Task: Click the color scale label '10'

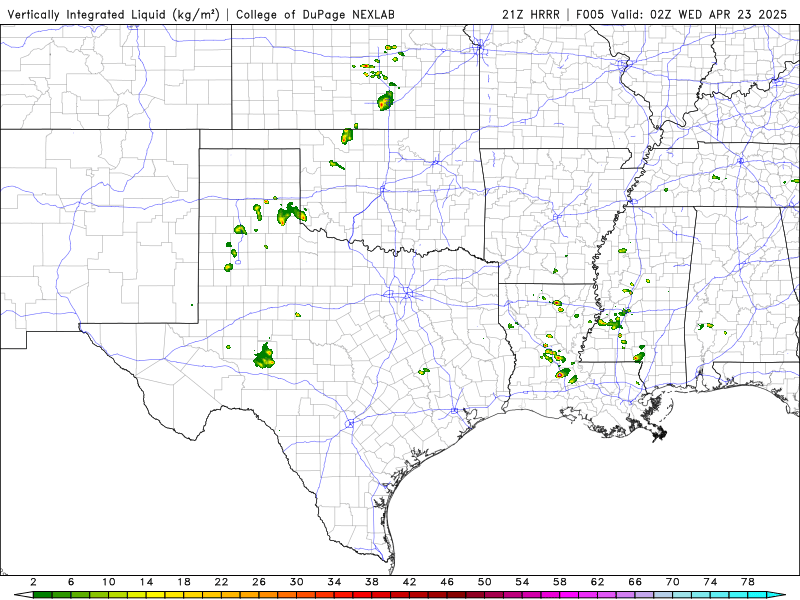Action: pos(109,582)
